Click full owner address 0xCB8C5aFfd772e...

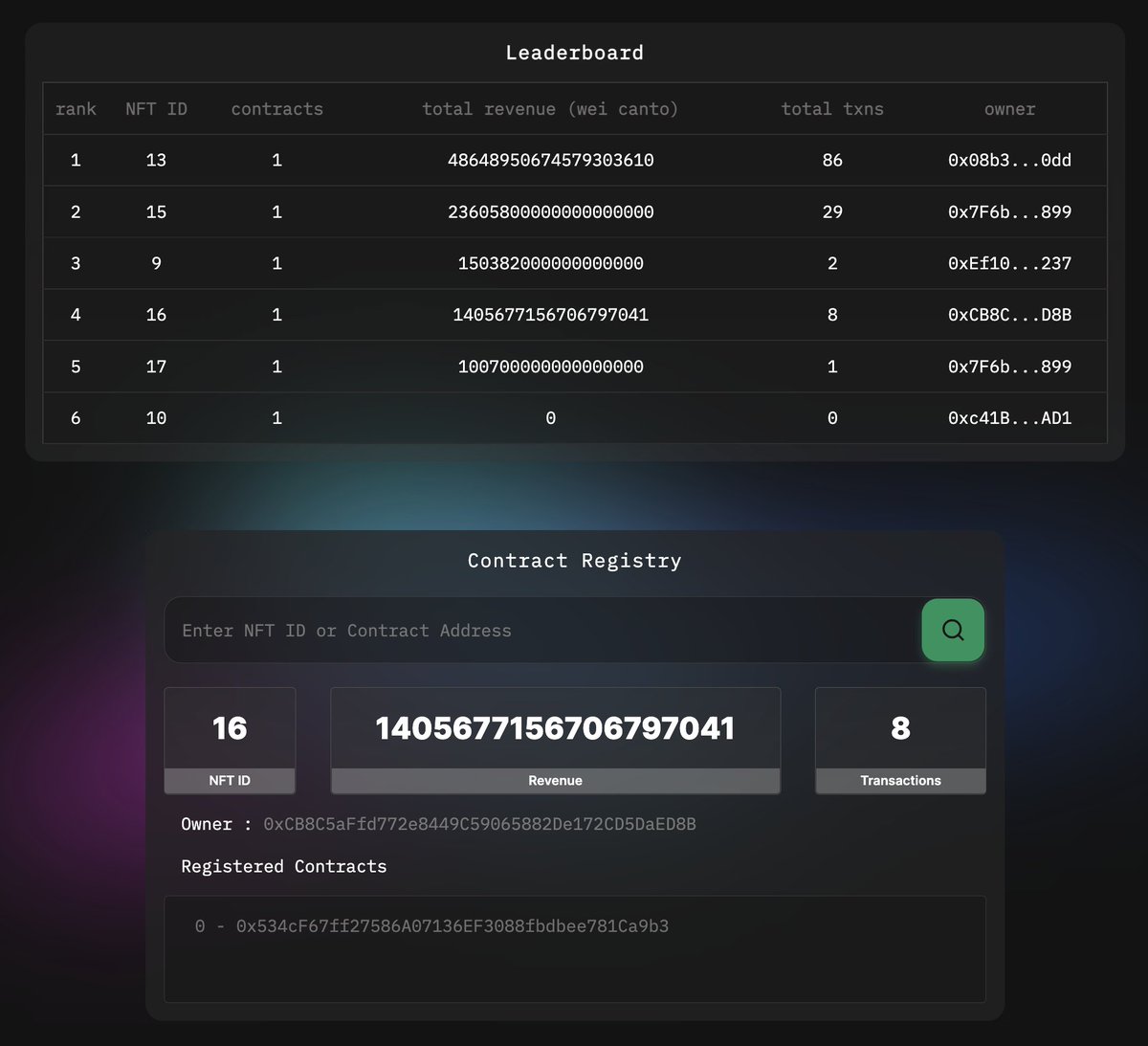pos(479,824)
